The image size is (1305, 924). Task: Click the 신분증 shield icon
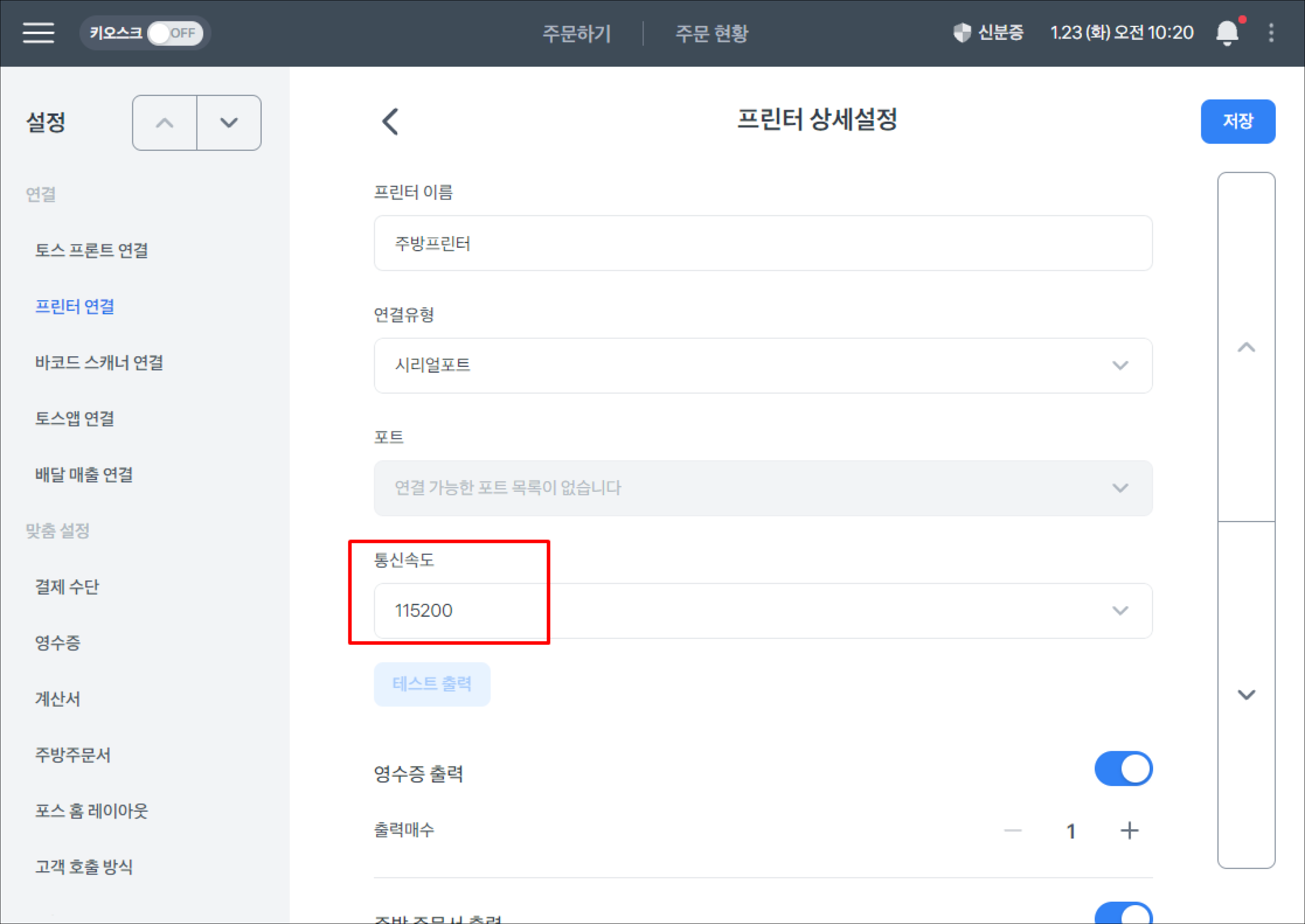click(x=961, y=33)
